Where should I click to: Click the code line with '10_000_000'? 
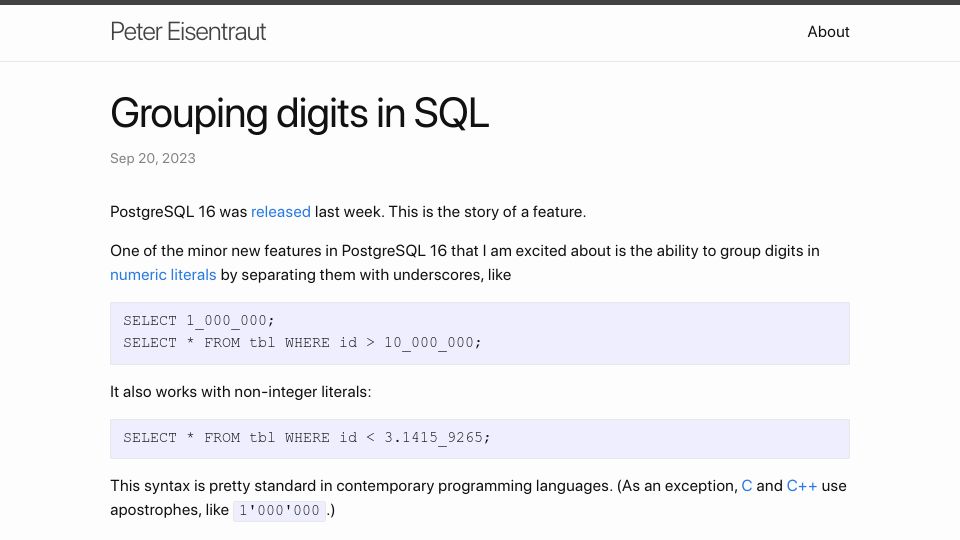click(302, 343)
